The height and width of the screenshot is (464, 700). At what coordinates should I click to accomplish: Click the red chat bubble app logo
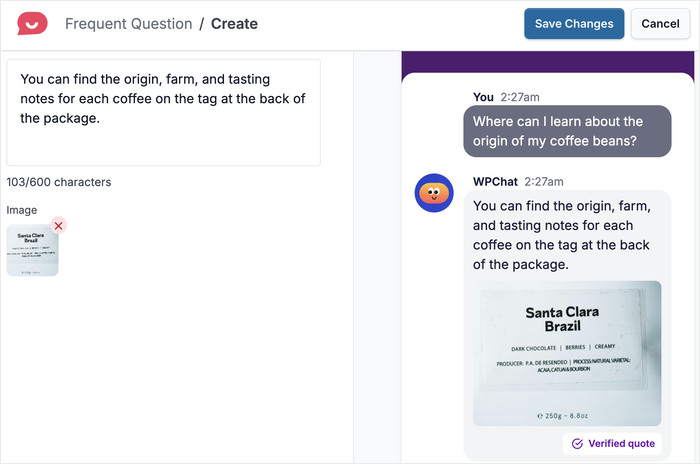[x=32, y=23]
